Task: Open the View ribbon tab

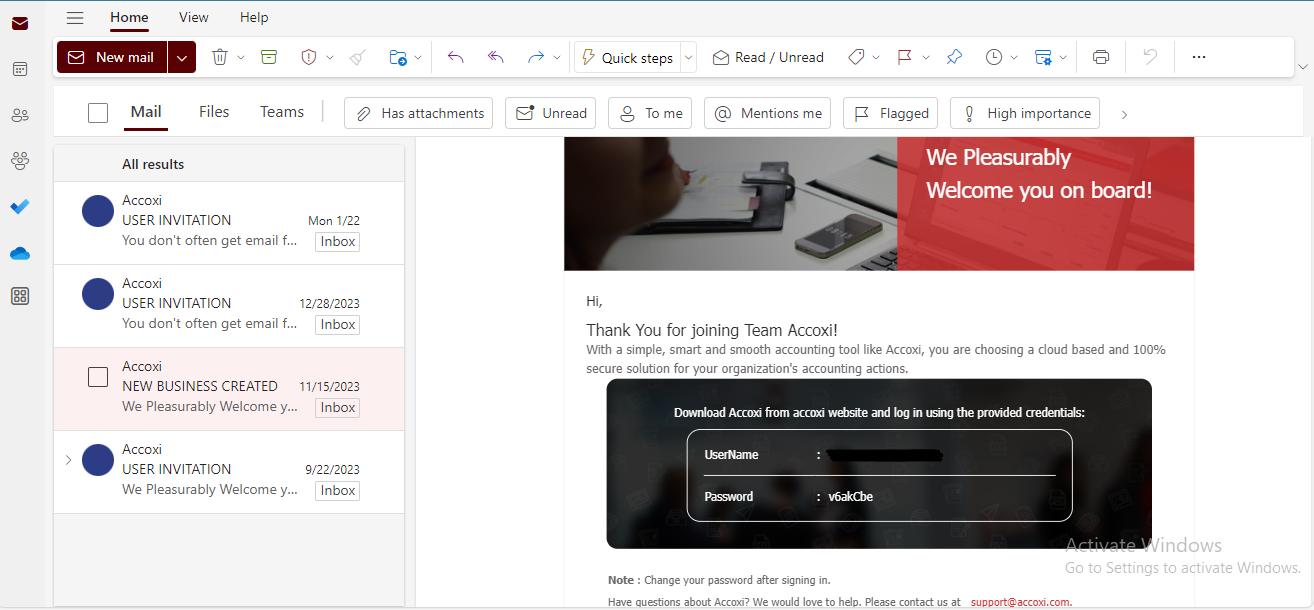Action: (194, 17)
